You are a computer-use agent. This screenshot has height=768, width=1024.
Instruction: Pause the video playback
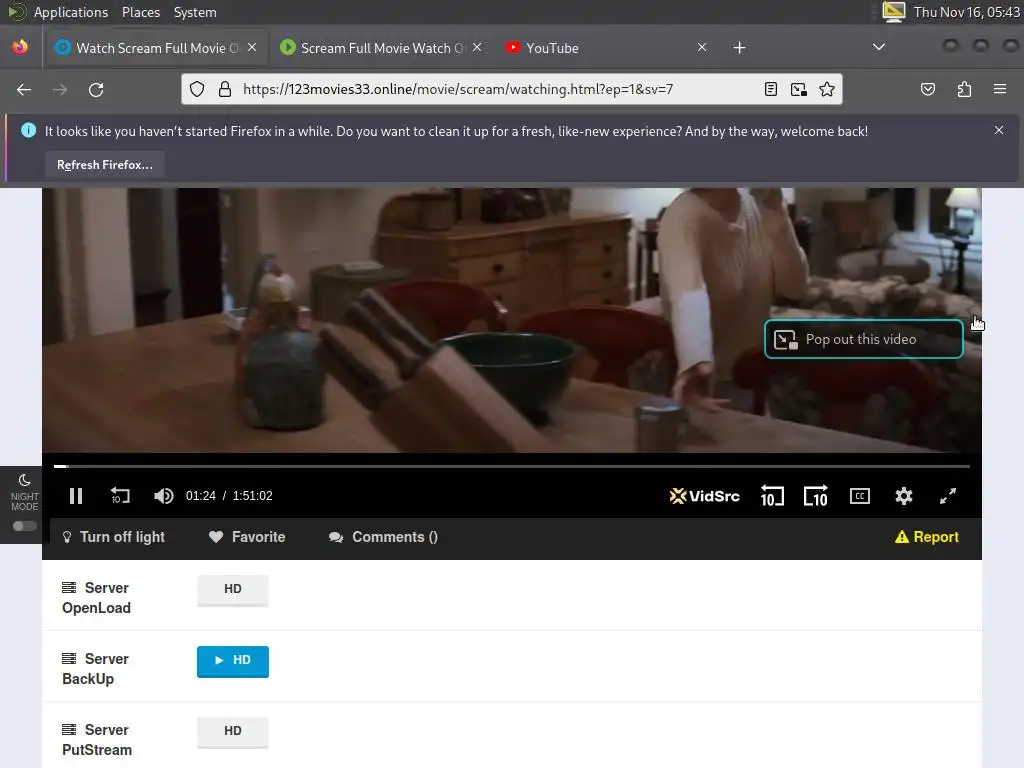(76, 496)
